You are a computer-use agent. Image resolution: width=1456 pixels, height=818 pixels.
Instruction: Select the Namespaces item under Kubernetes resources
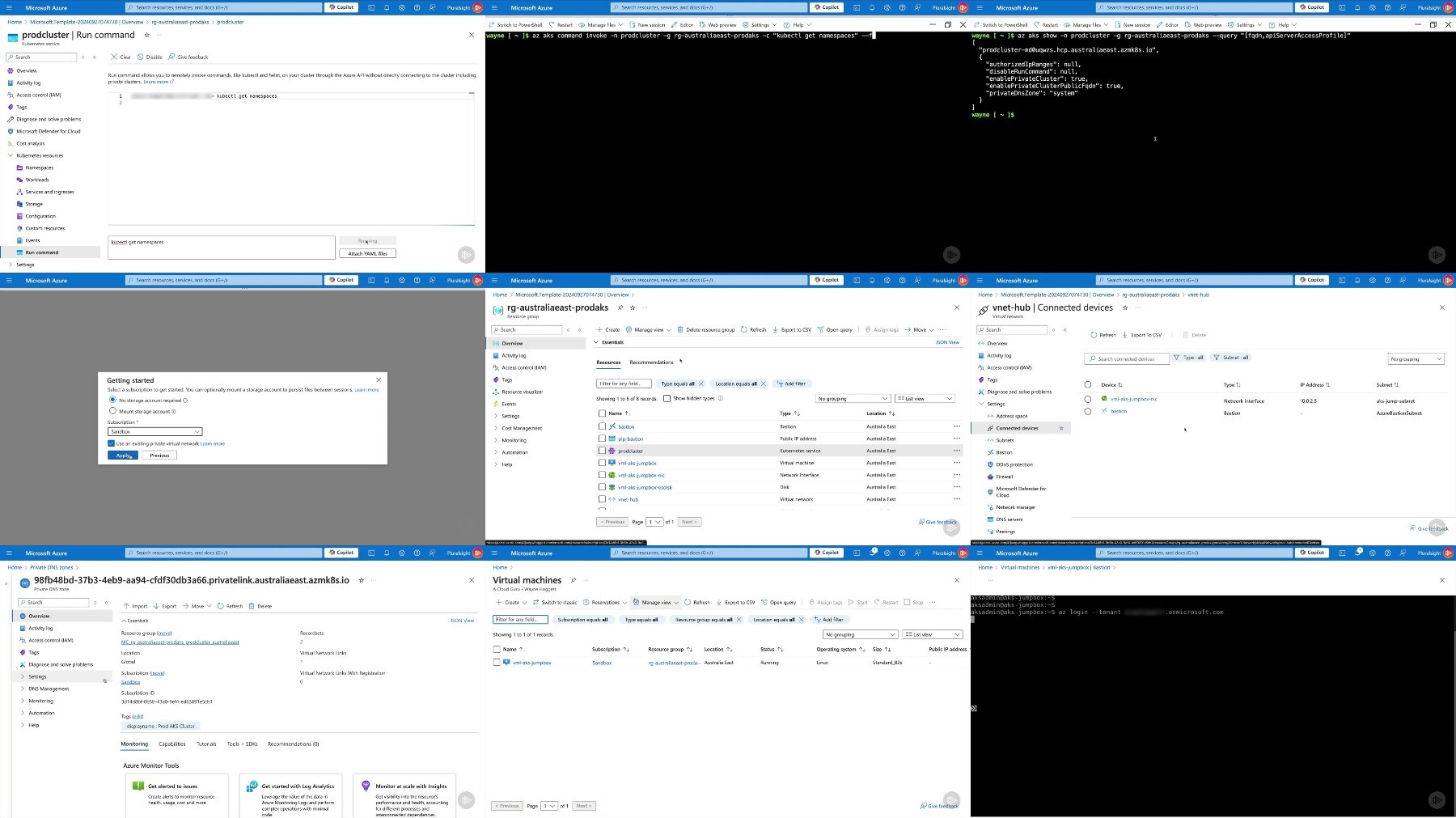click(x=39, y=167)
